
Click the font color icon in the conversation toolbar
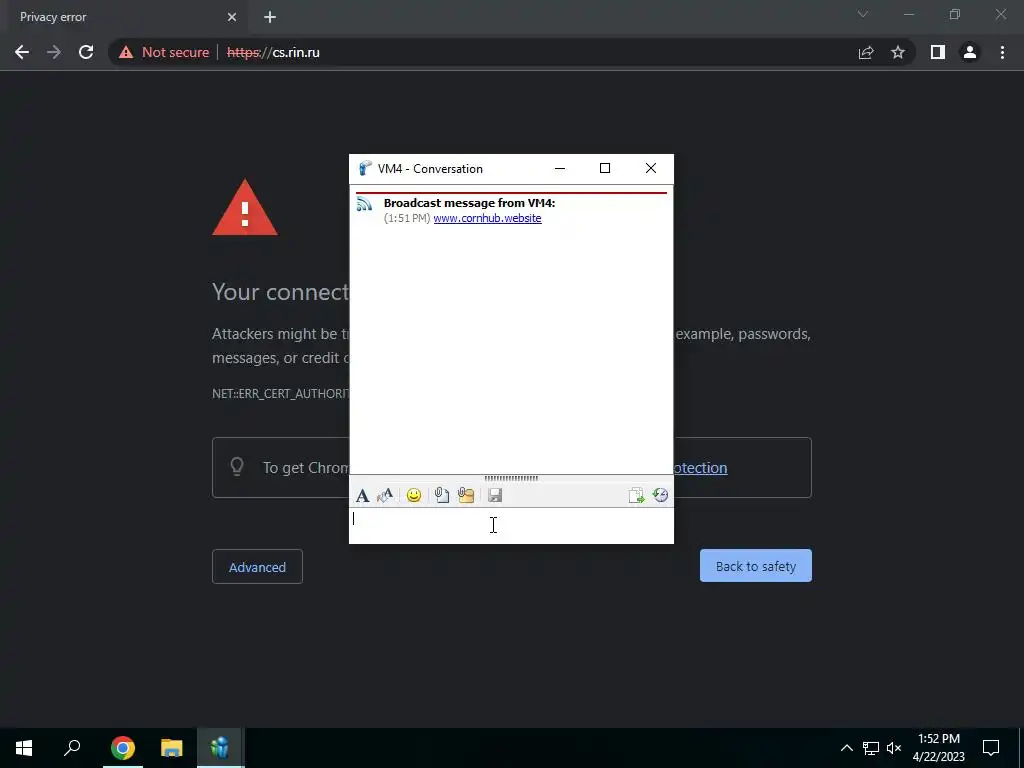click(x=385, y=496)
